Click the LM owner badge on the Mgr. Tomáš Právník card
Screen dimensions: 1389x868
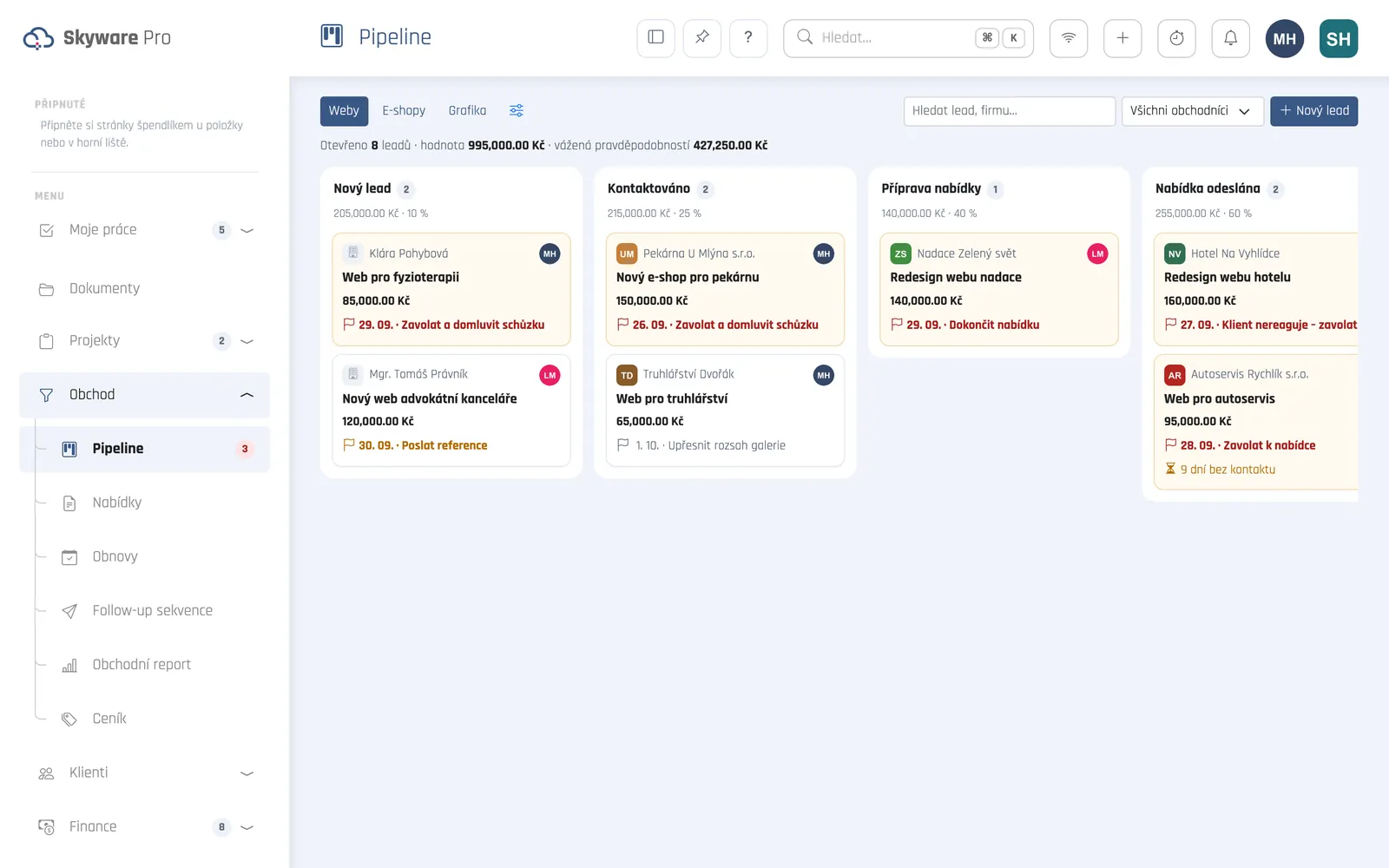pos(550,375)
